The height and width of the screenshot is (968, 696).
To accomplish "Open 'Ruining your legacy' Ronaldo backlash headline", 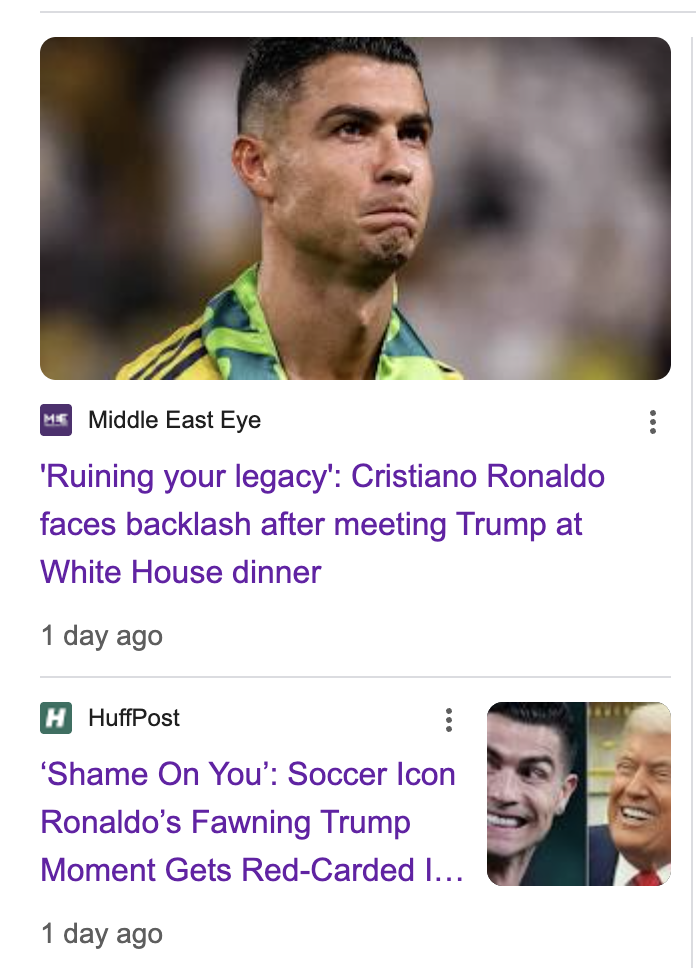I will pyautogui.click(x=322, y=476).
